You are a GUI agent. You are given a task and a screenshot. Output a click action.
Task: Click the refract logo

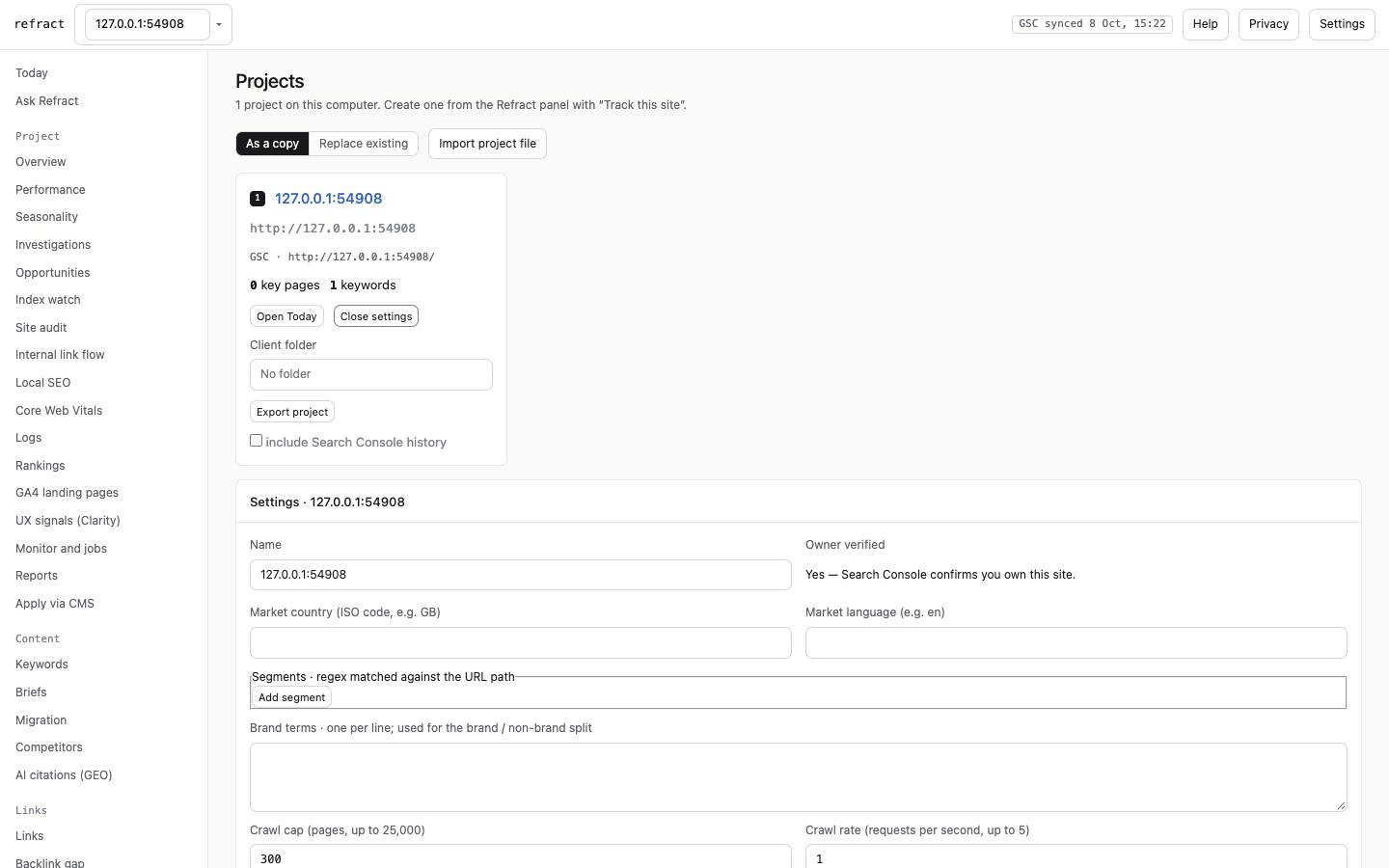pos(40,24)
